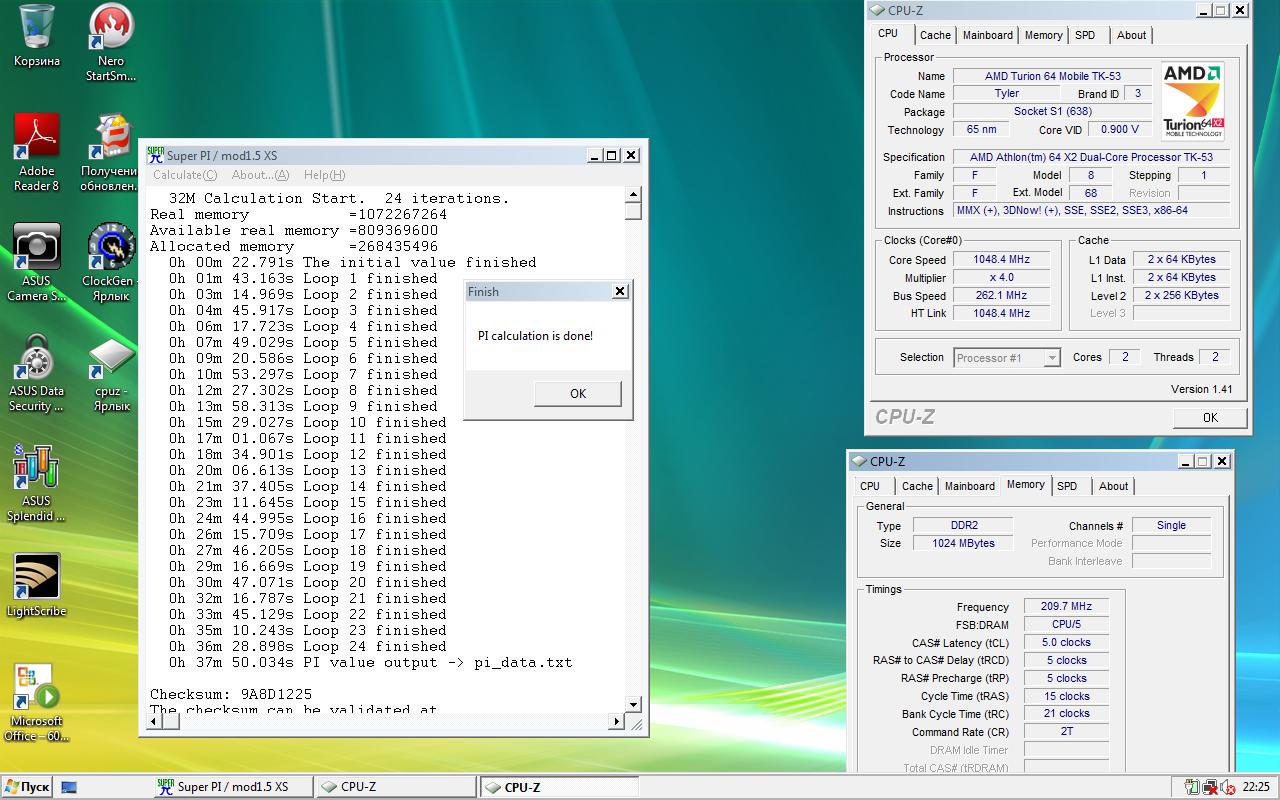Click the AMD Turion 64 X2 logo

pyautogui.click(x=1193, y=101)
